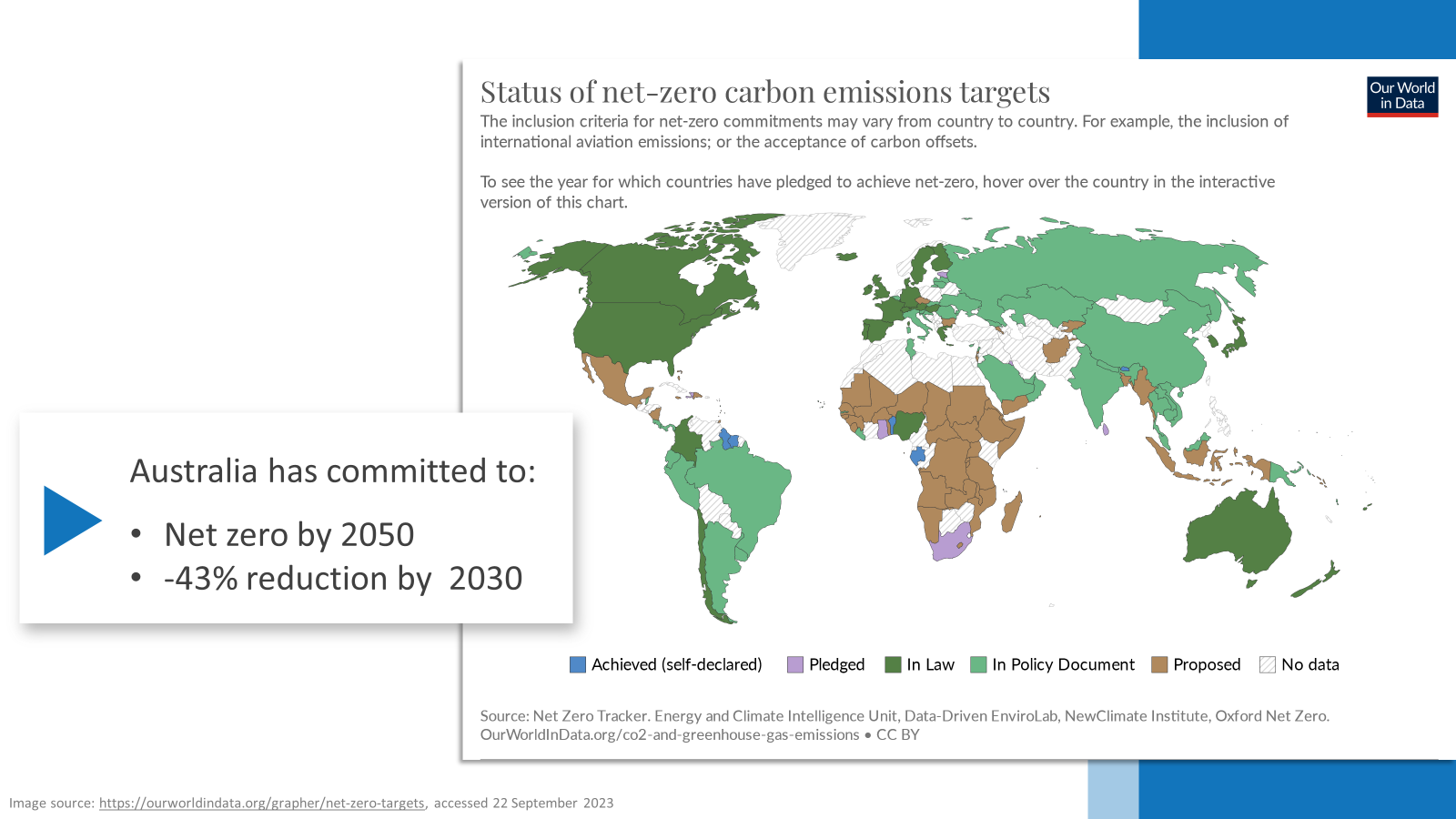This screenshot has height=819, width=1456.
Task: Click the blue triangle arrow beside Australia commitments
Action: [x=73, y=521]
